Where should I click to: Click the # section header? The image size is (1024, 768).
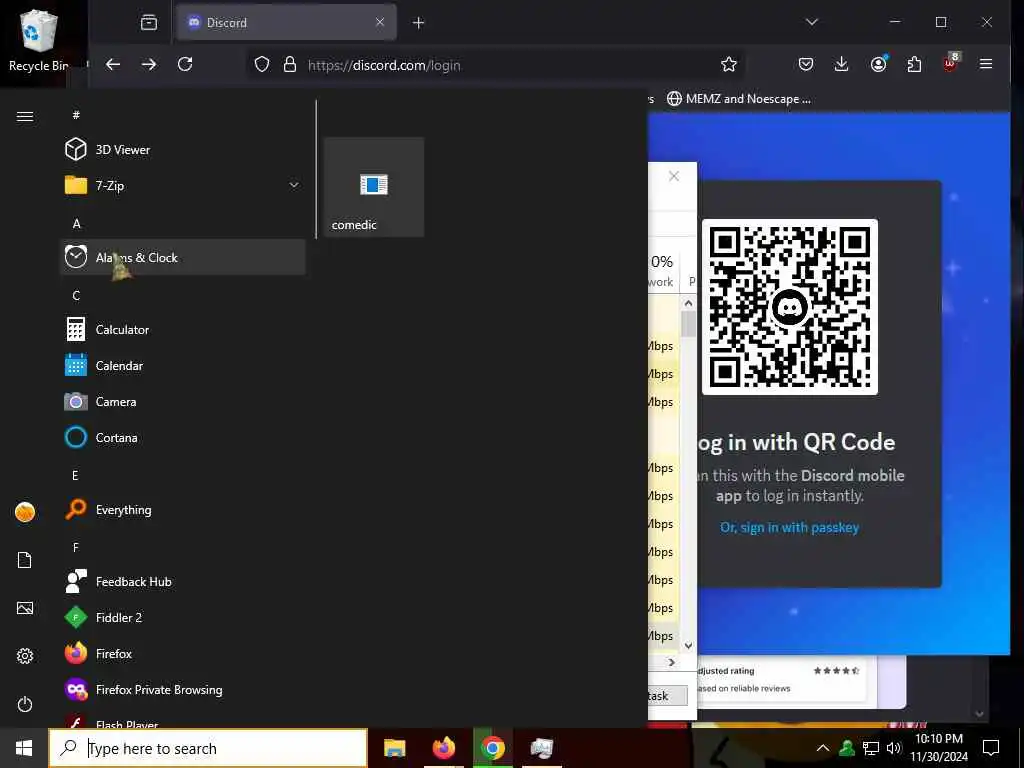(x=76, y=115)
